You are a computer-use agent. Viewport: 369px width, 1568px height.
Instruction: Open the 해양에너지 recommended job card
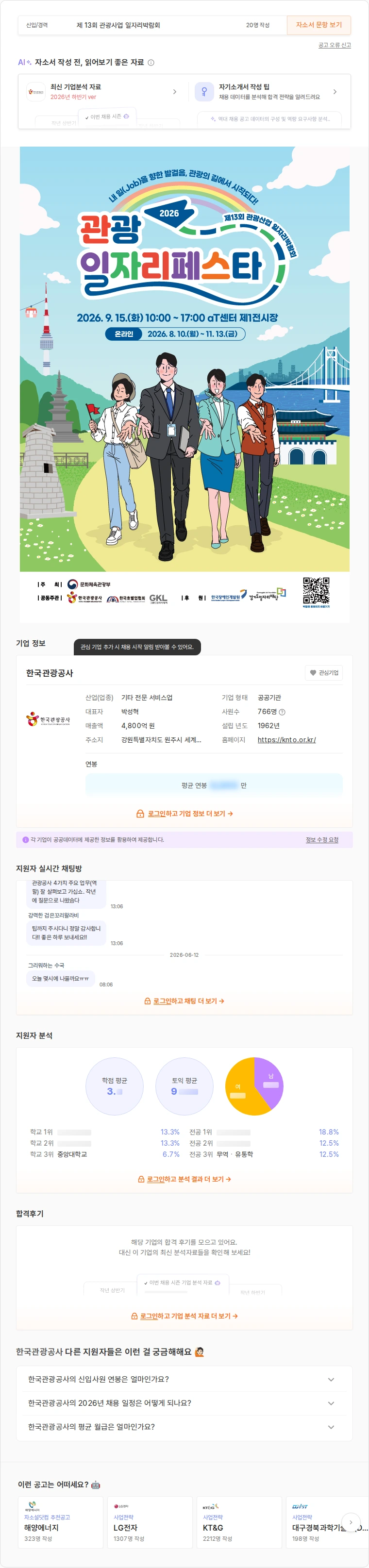click(60, 1522)
